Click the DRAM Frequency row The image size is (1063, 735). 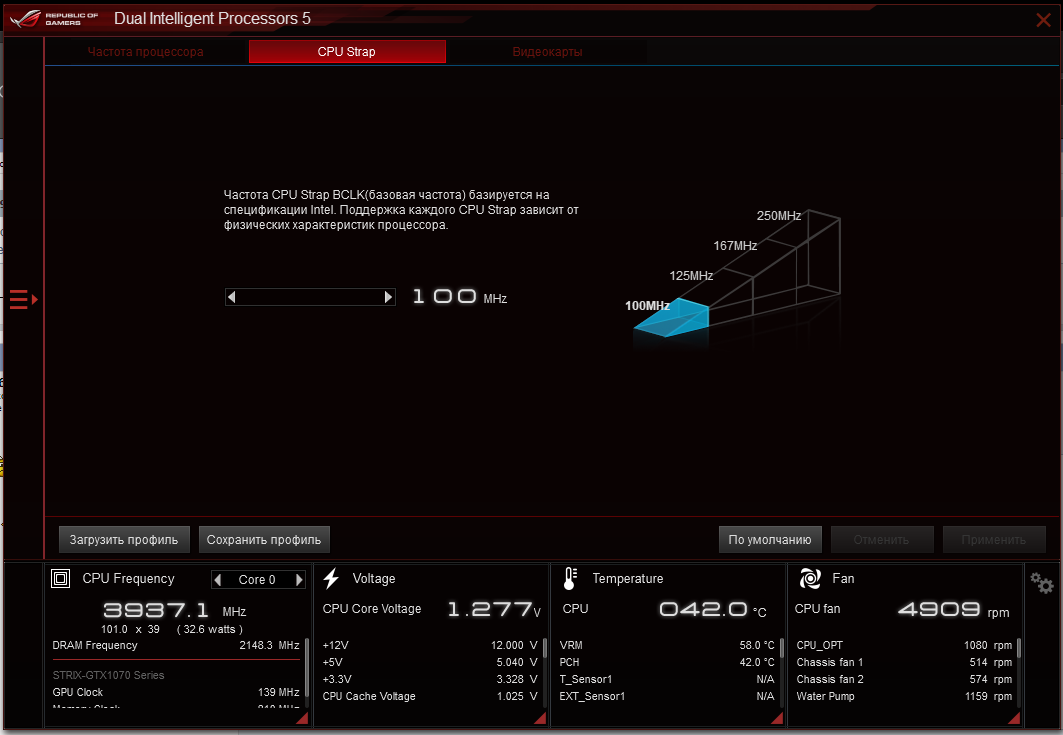click(x=176, y=645)
